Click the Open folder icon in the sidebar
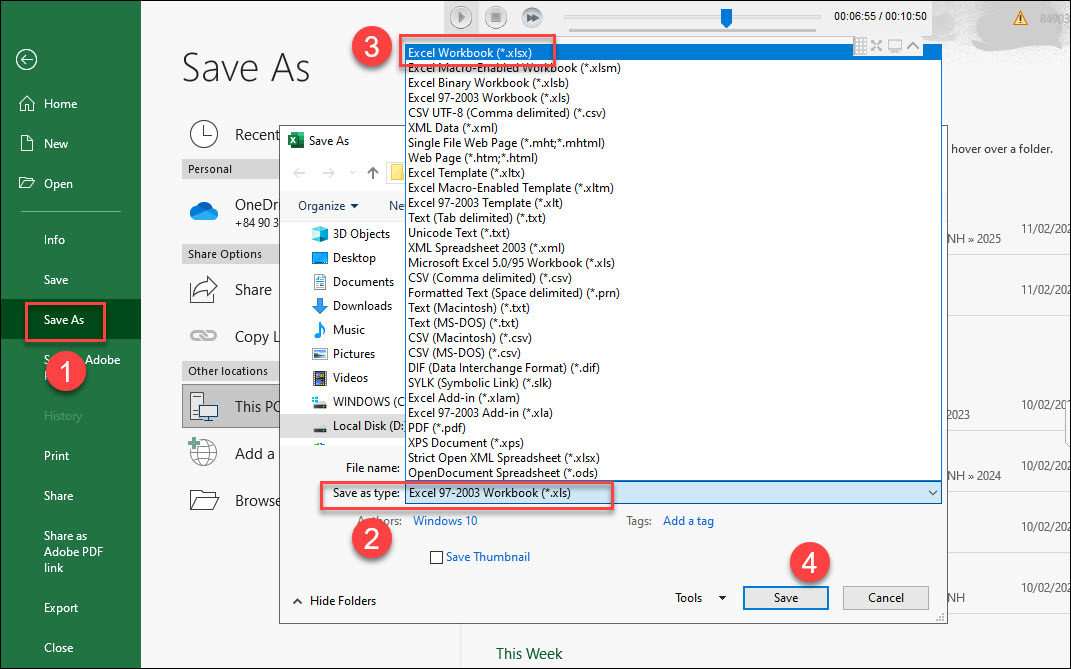The width and height of the screenshot is (1071, 669). click(x=27, y=184)
